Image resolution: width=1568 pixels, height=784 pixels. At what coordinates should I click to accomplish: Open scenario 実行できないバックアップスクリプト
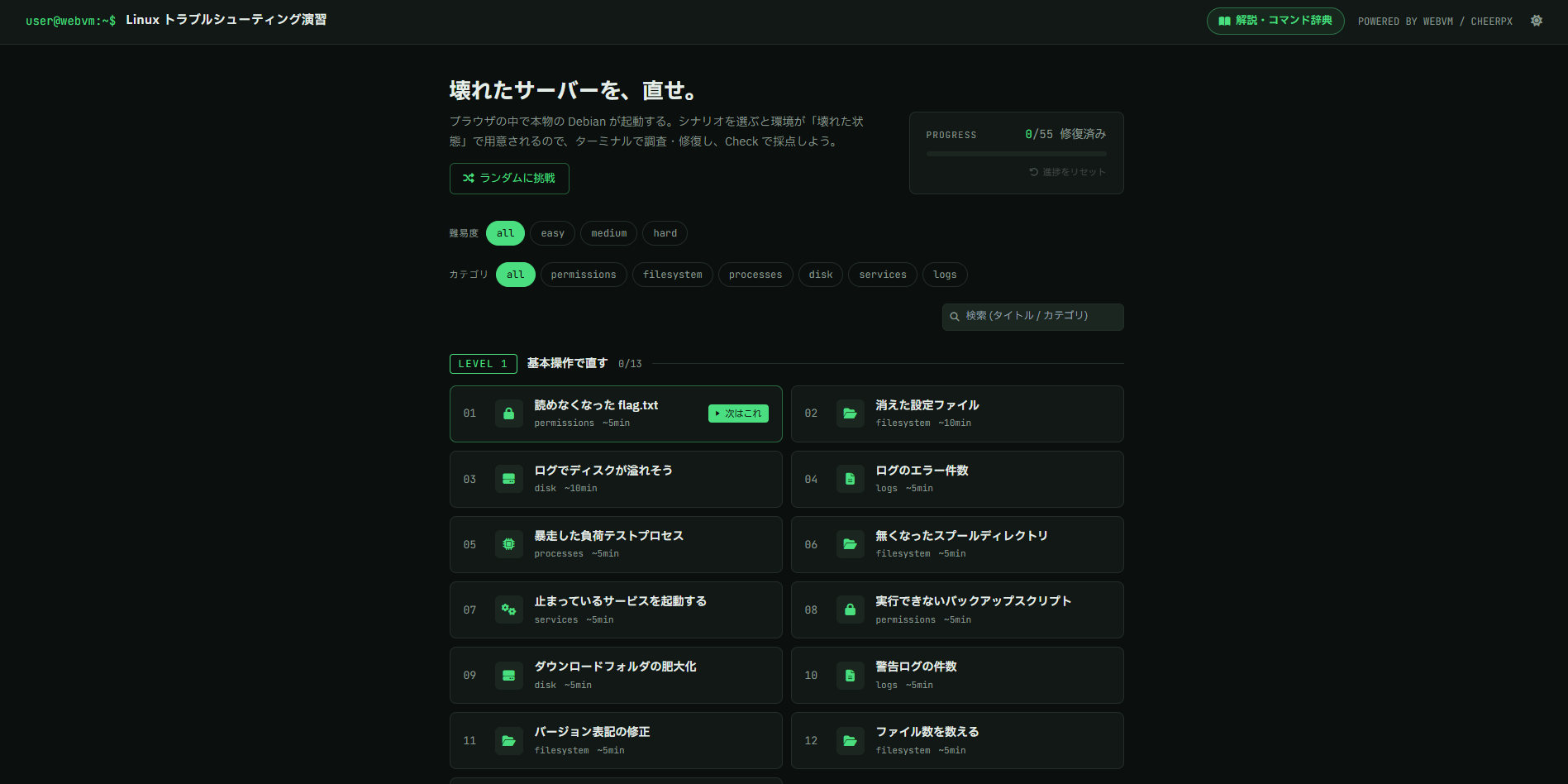pos(957,610)
